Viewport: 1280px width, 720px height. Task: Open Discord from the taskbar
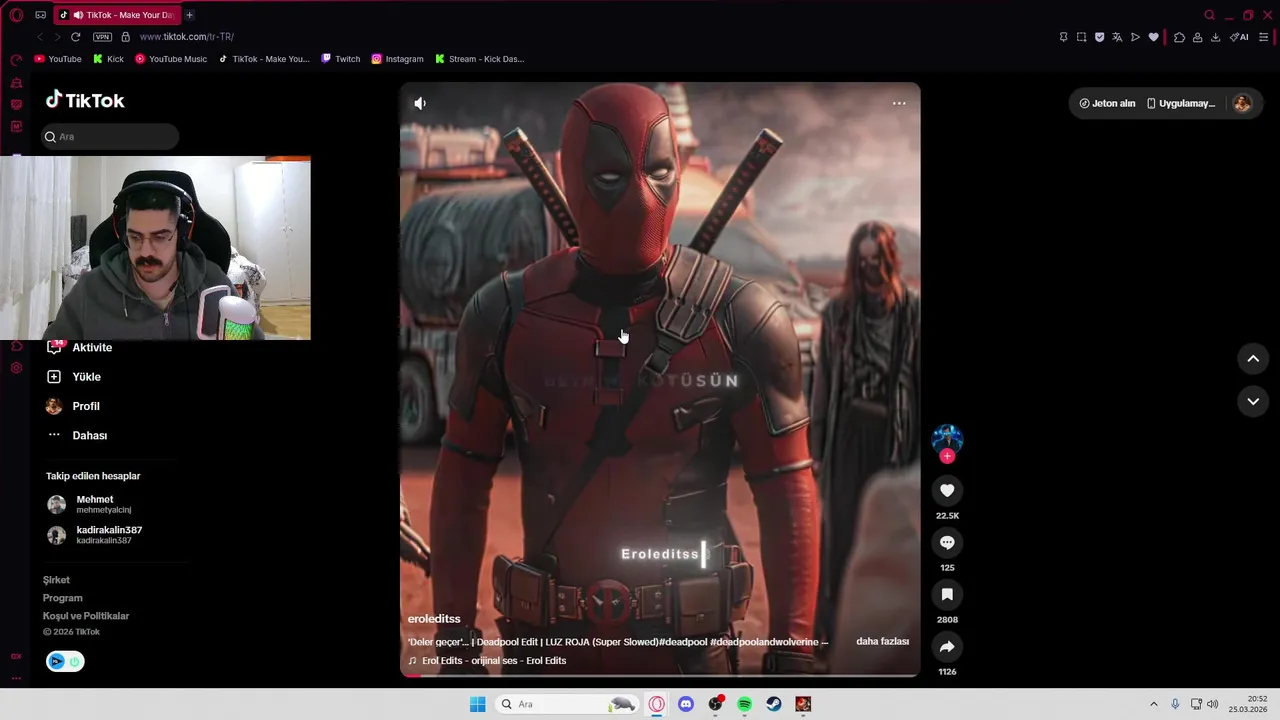pos(686,704)
